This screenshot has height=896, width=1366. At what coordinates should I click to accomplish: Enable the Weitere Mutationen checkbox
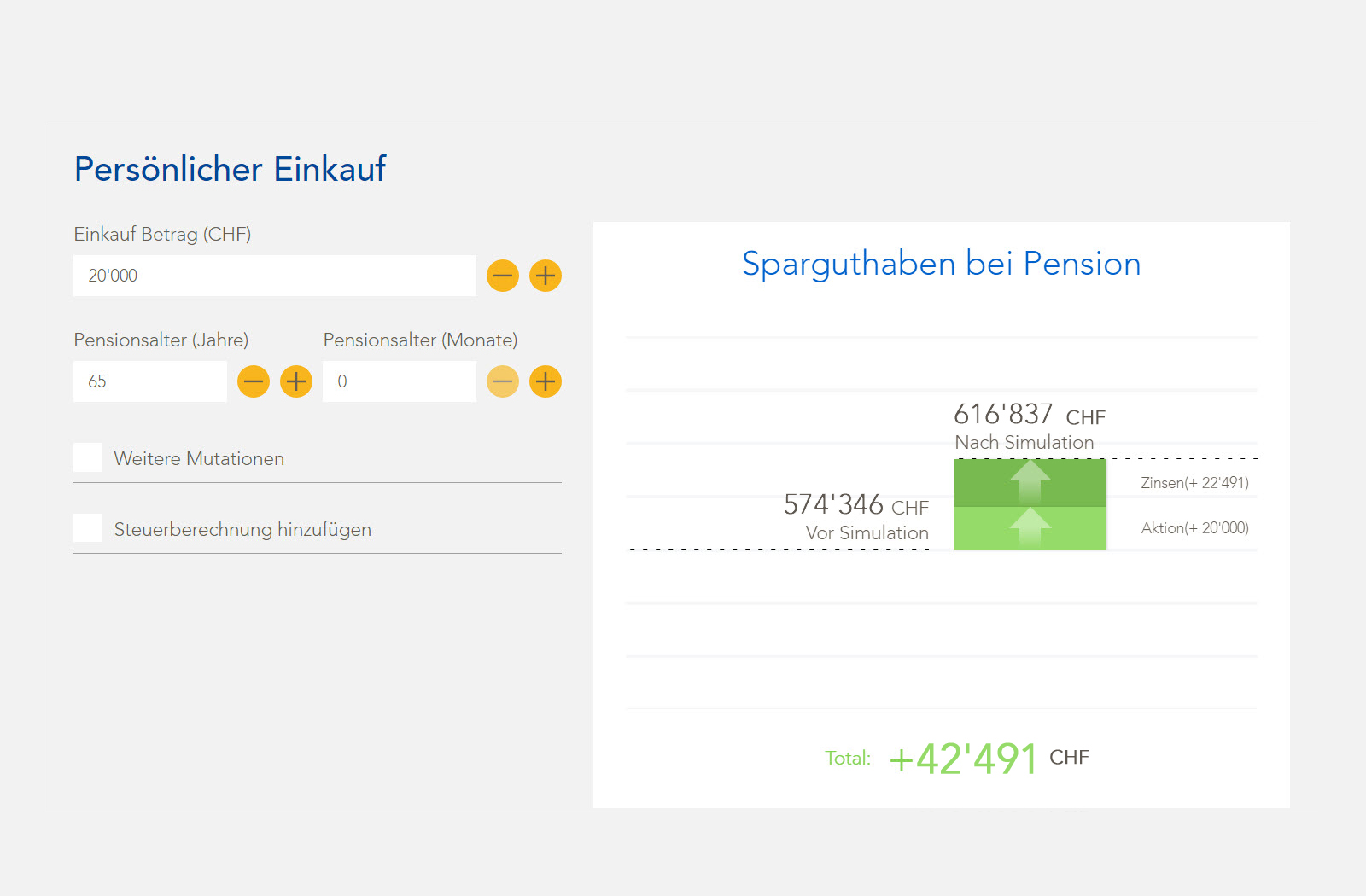pyautogui.click(x=88, y=457)
